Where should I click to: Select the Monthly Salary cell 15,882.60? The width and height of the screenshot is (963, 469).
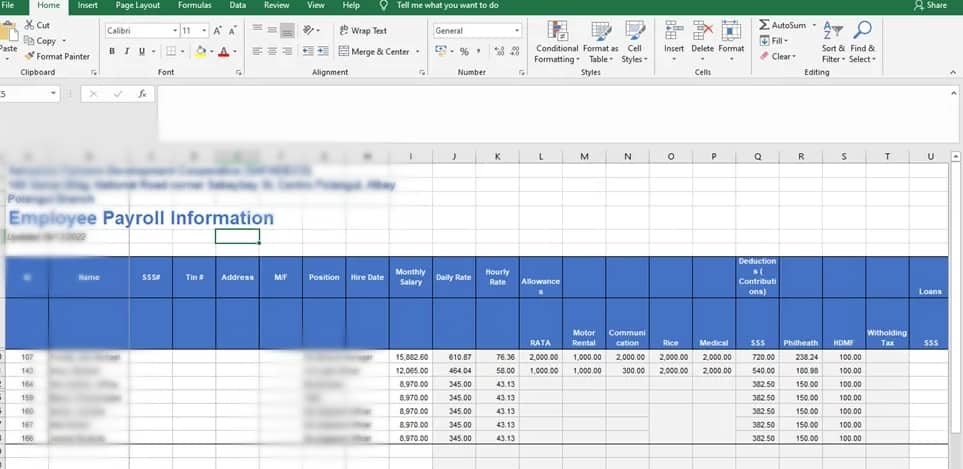411,357
